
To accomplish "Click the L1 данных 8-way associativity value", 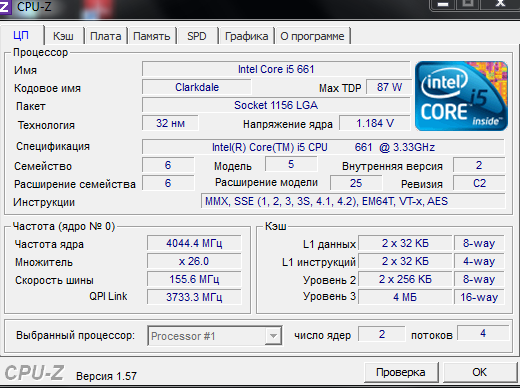I will [479, 243].
